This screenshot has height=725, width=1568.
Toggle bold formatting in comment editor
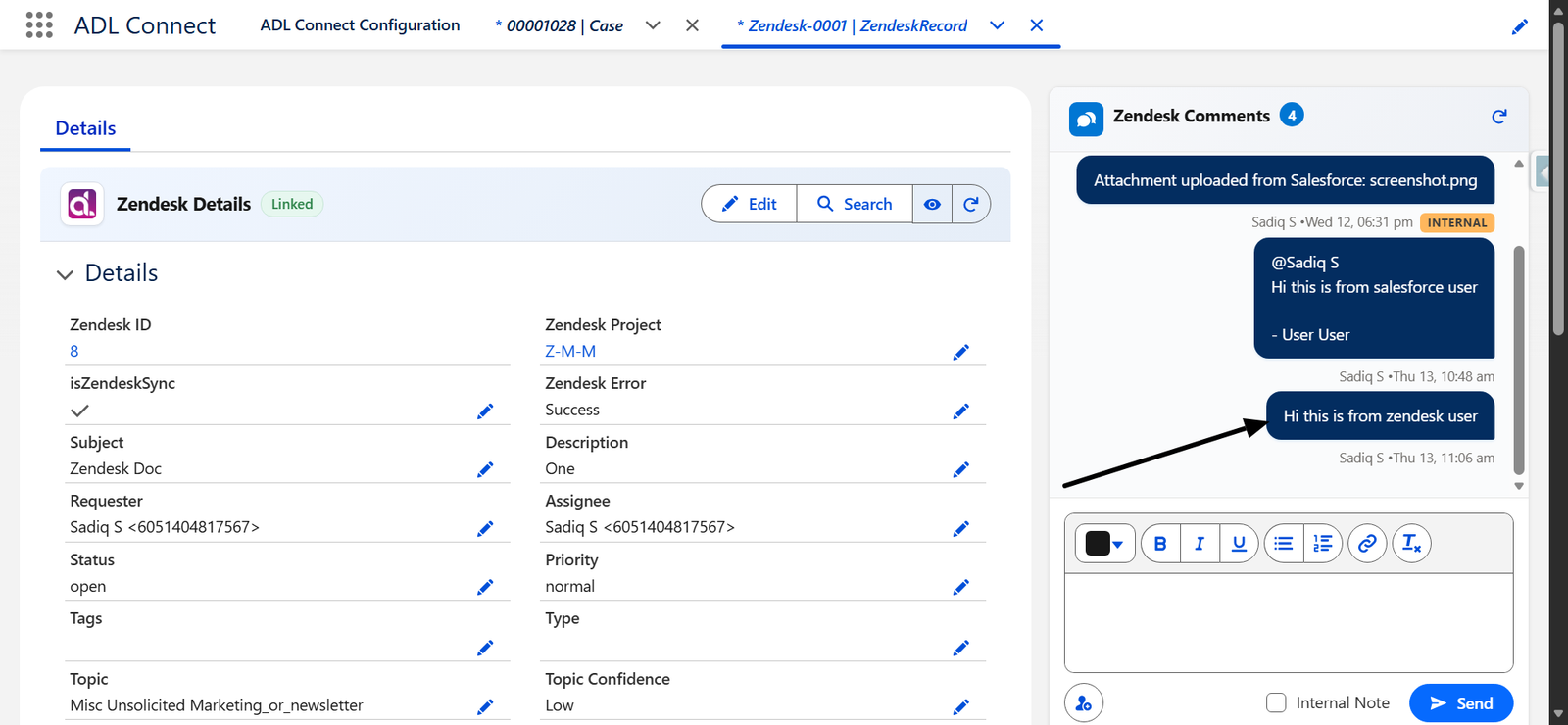coord(1160,543)
